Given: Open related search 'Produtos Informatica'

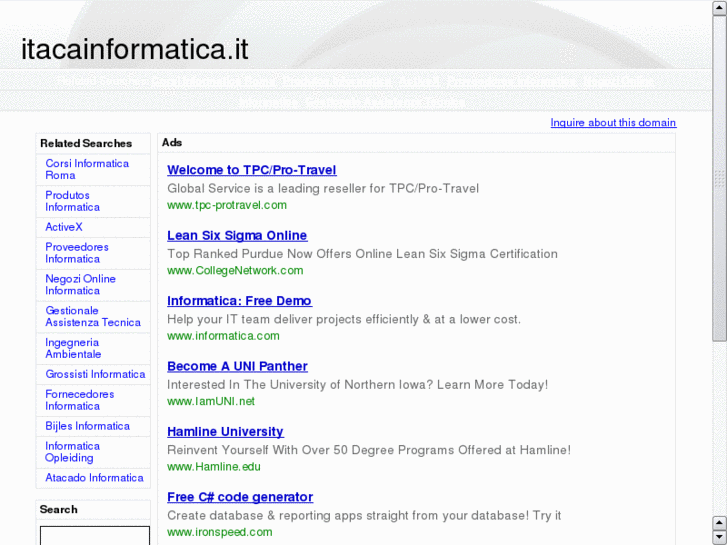Looking at the screenshot, I should point(72,201).
